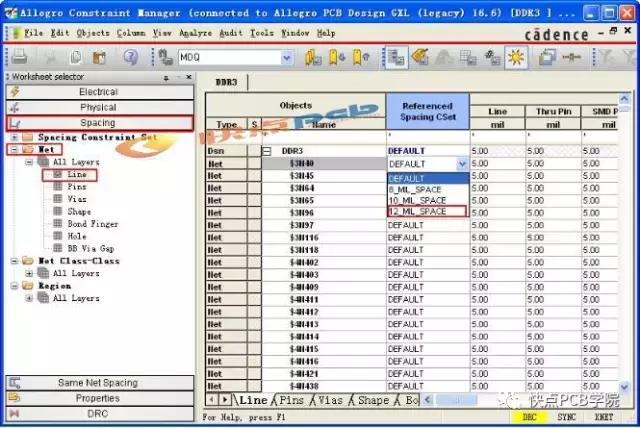Open the Audit menu
The image size is (640, 428).
tap(231, 33)
